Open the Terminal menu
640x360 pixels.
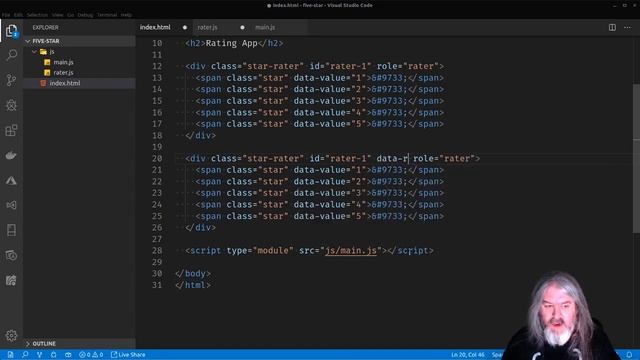(x=107, y=15)
